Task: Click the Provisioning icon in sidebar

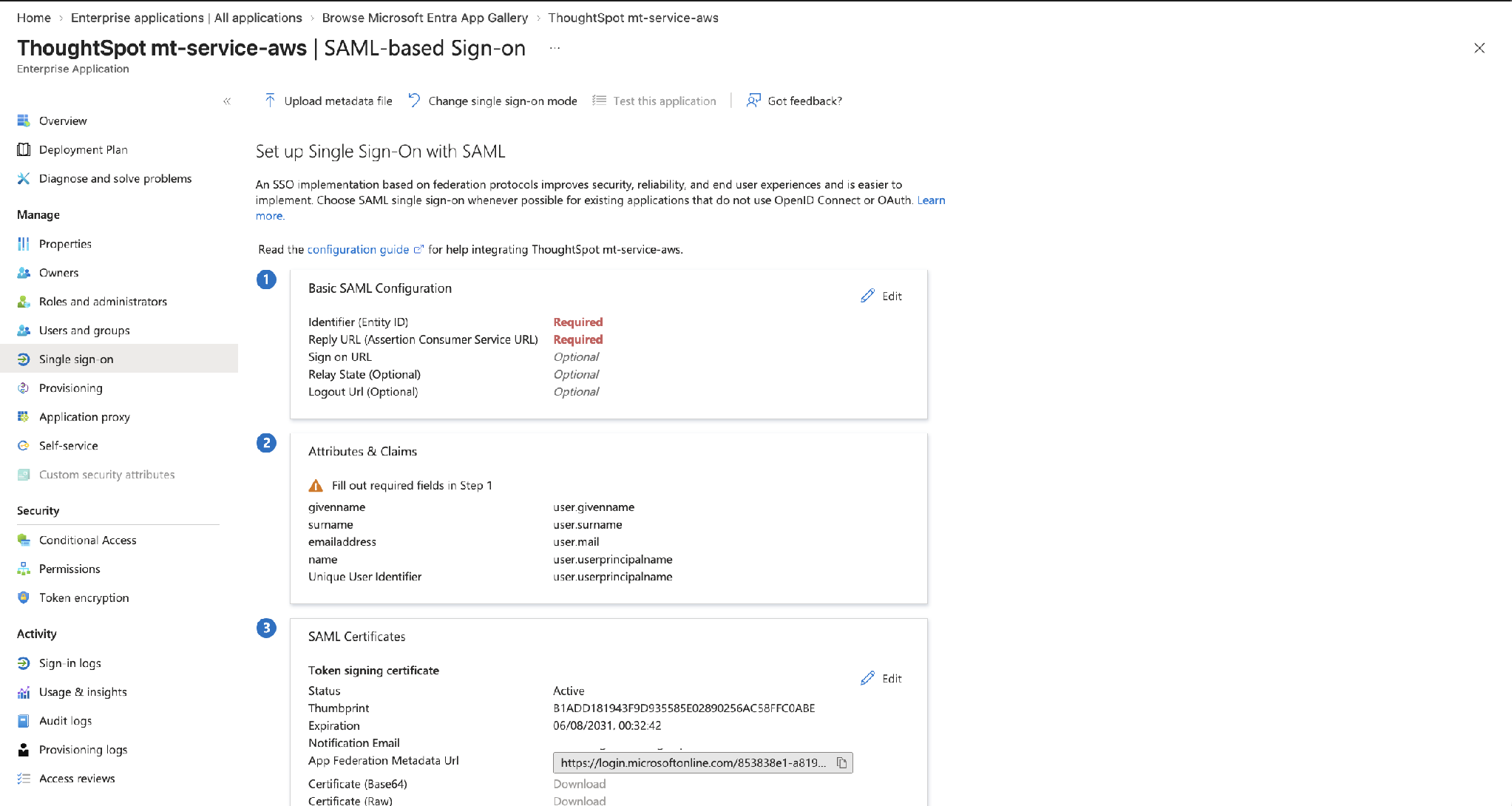Action: 24,387
